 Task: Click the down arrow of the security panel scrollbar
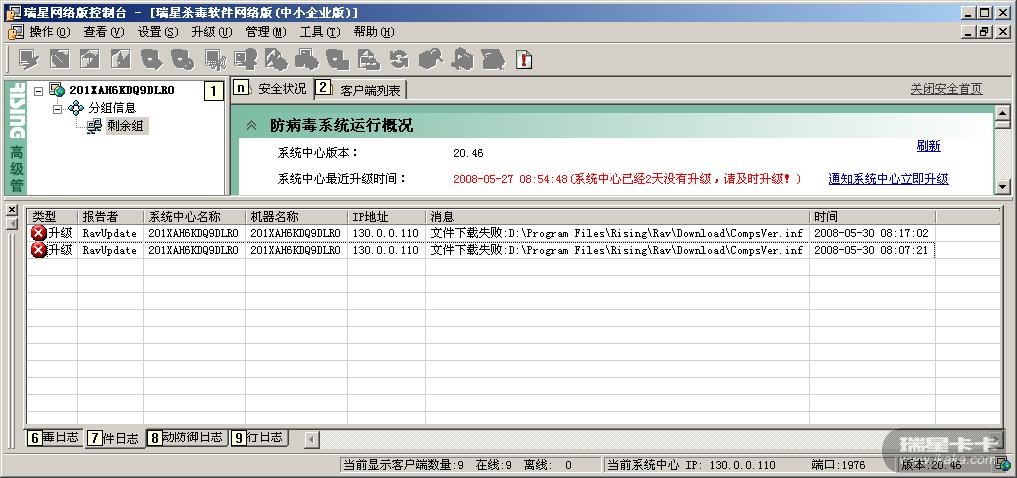[x=1002, y=186]
